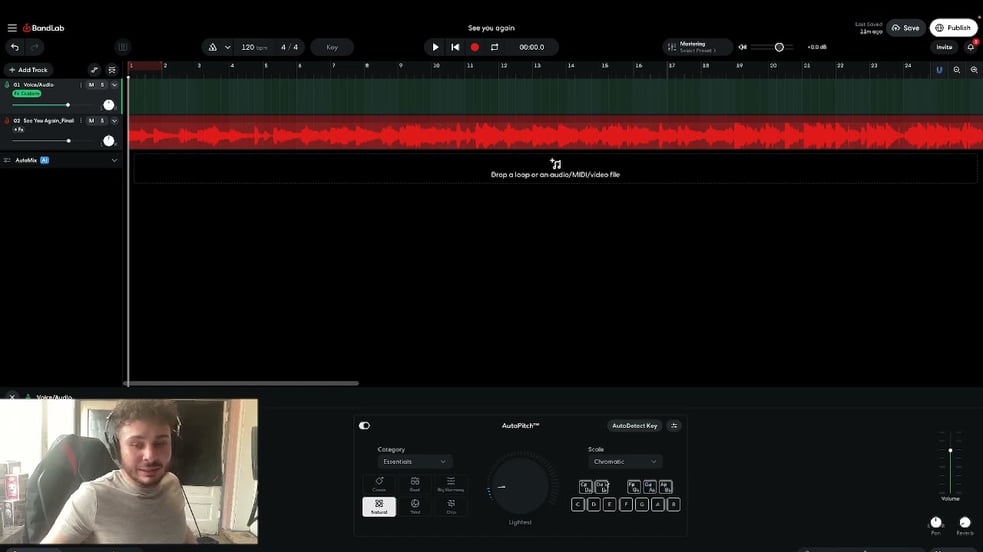This screenshot has width=983, height=552.
Task: Click the AutoPitch strength knob
Action: (x=520, y=485)
